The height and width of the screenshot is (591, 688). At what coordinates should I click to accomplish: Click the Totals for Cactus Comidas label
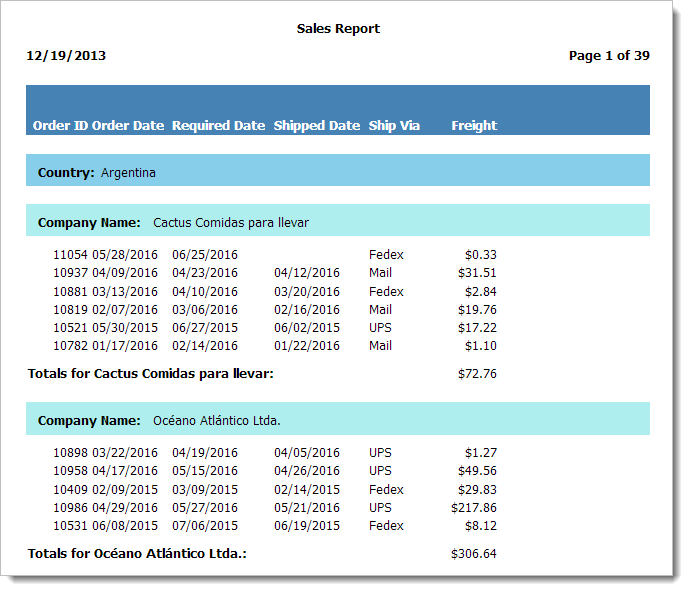pos(150,374)
